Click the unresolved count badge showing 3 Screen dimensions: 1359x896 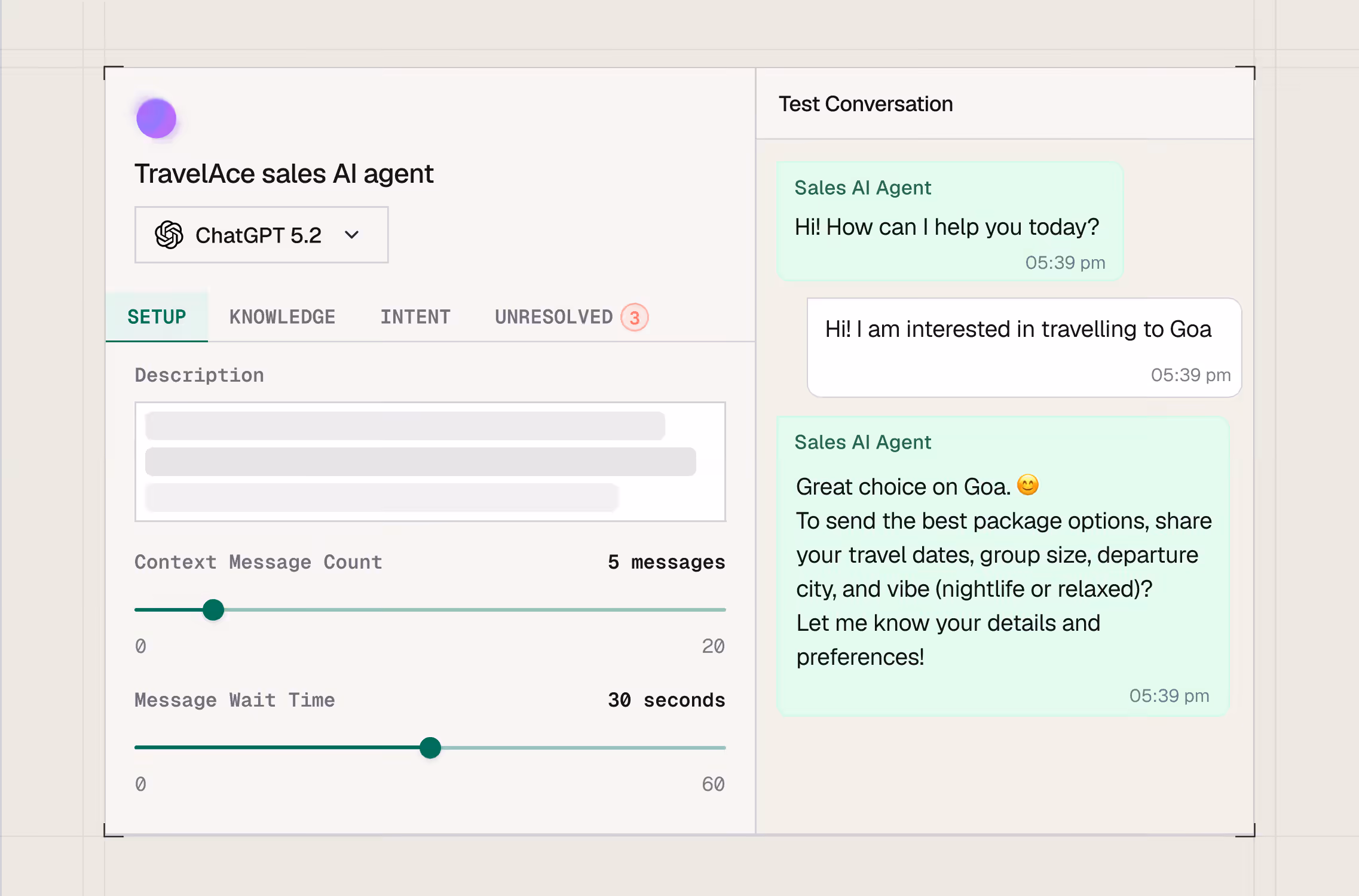coord(634,317)
